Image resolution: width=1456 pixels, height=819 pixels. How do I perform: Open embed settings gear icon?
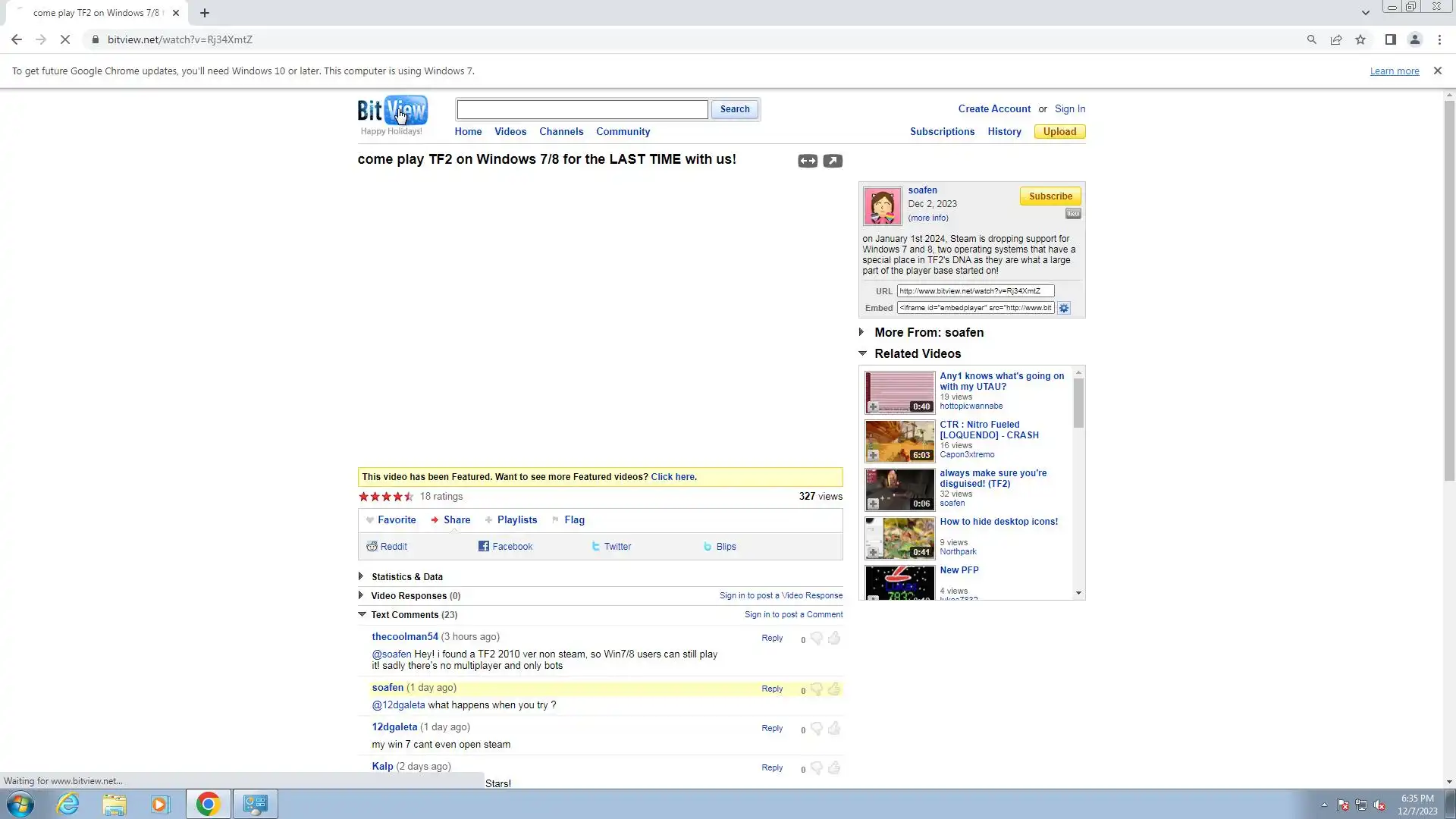1064,309
